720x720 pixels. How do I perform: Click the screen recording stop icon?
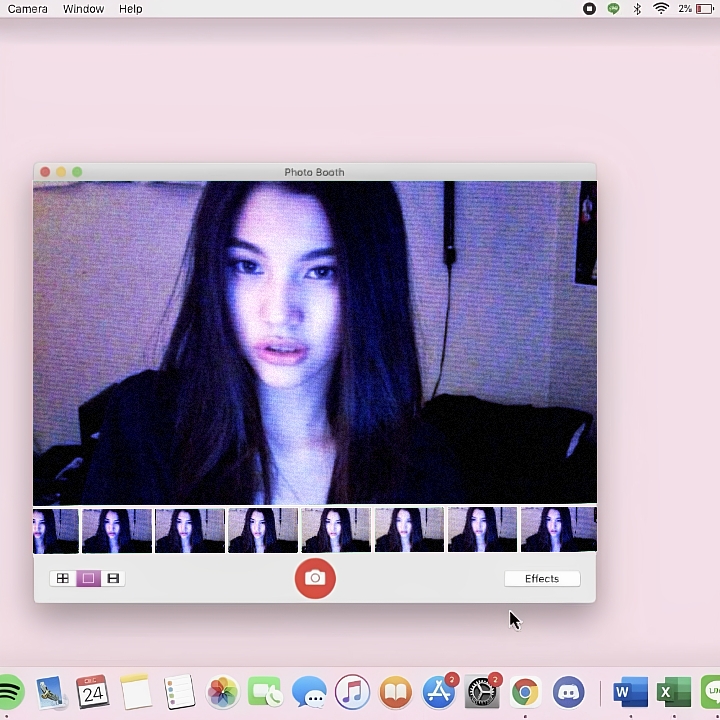coord(589,9)
